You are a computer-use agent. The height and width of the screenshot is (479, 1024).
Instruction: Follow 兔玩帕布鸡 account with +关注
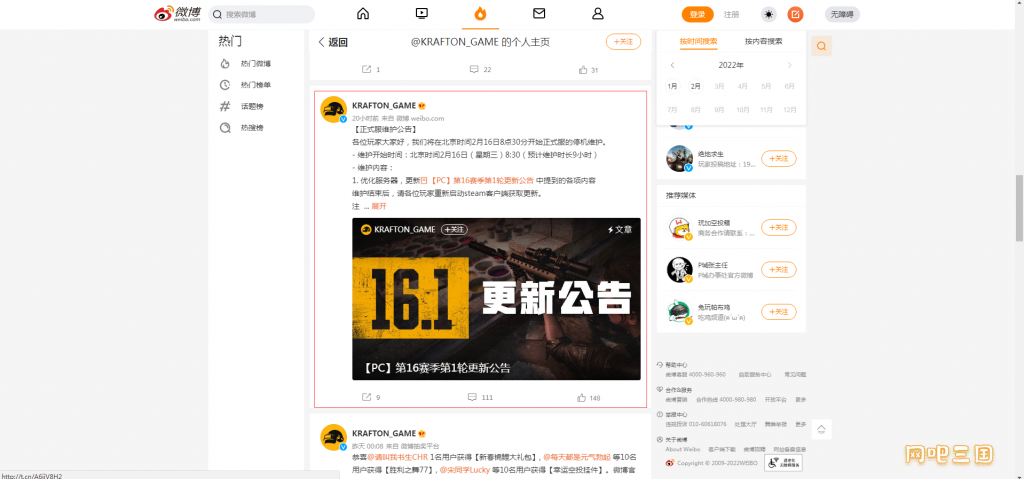(x=778, y=312)
